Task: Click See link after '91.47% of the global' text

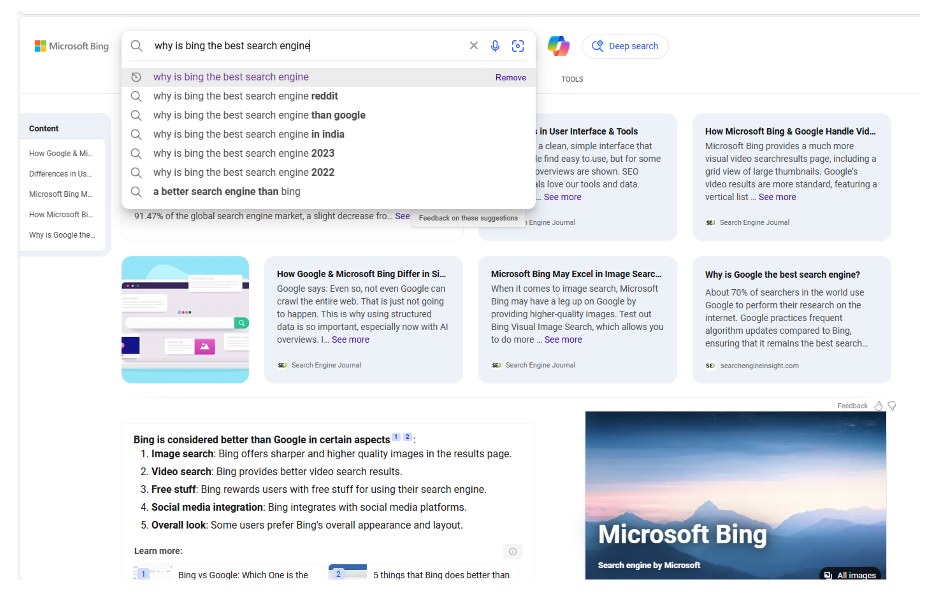Action: pyautogui.click(x=402, y=216)
